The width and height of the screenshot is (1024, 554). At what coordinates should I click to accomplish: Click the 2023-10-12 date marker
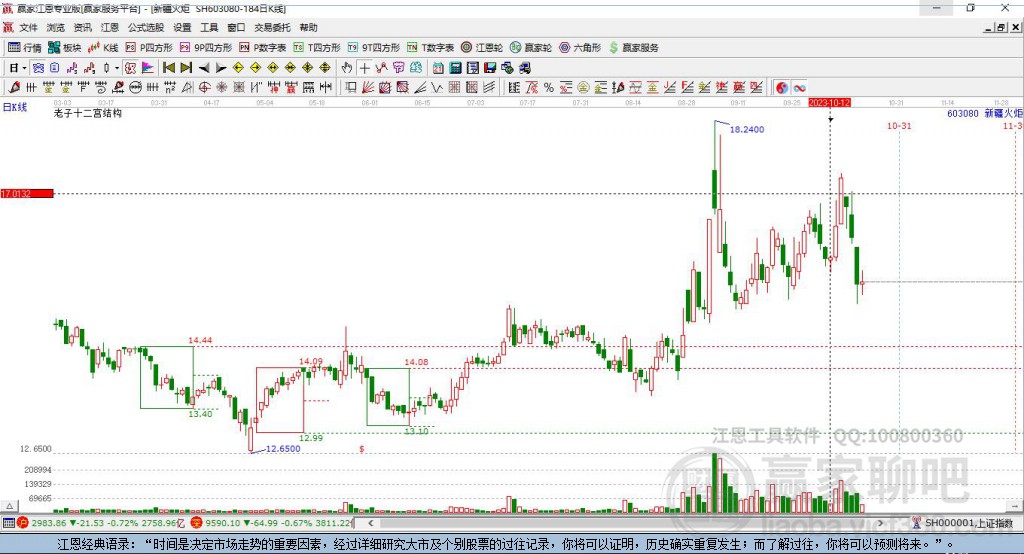tap(829, 103)
